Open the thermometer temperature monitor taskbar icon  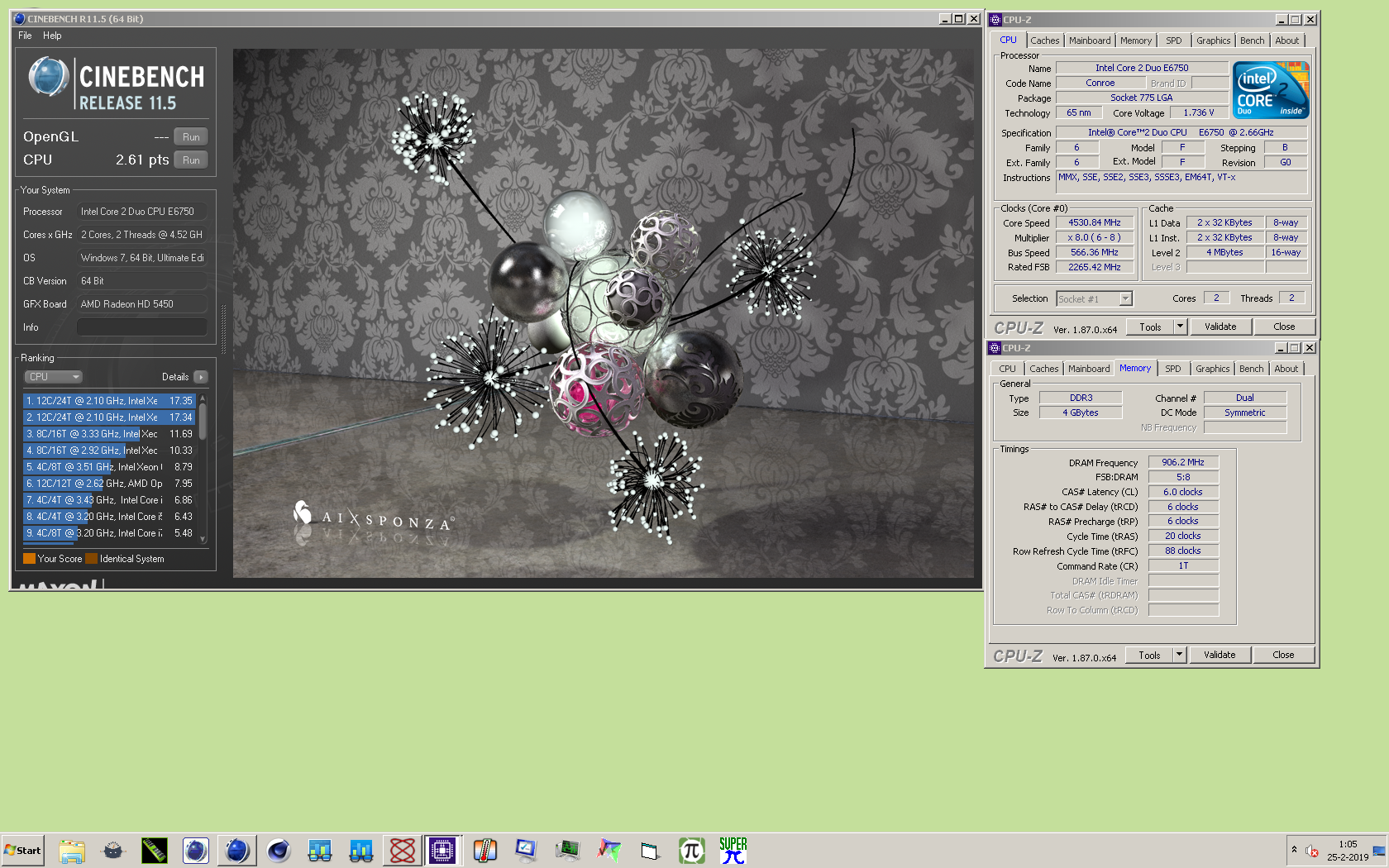pyautogui.click(x=485, y=851)
